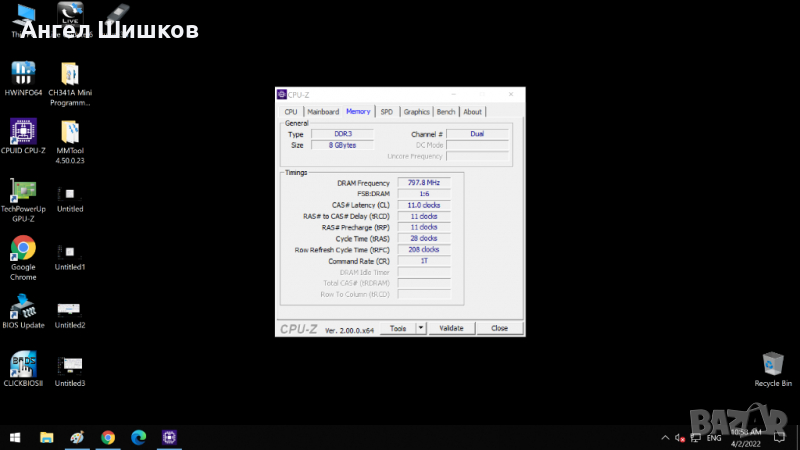The image size is (800, 450).
Task: Open CPUID CPU-Z desktop icon
Action: pos(23,133)
